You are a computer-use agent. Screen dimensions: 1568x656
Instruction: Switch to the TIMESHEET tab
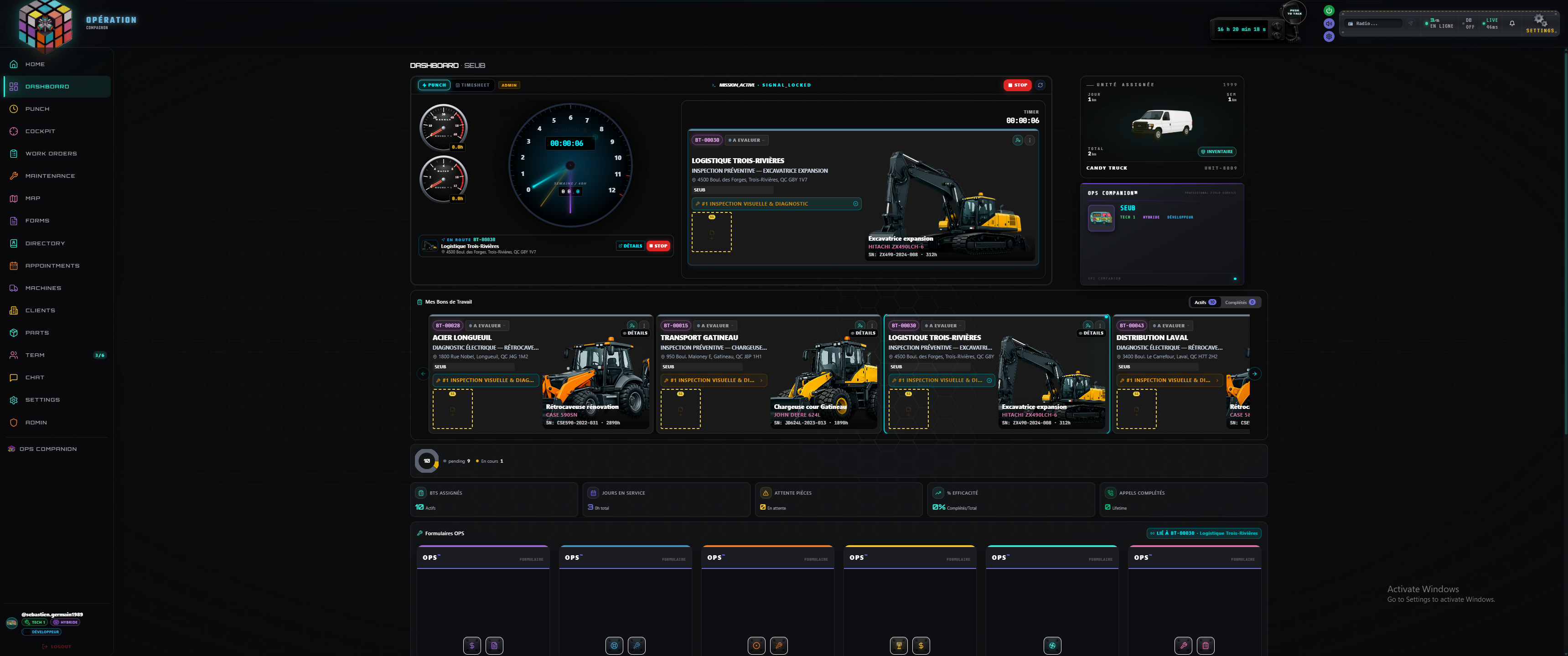[473, 85]
